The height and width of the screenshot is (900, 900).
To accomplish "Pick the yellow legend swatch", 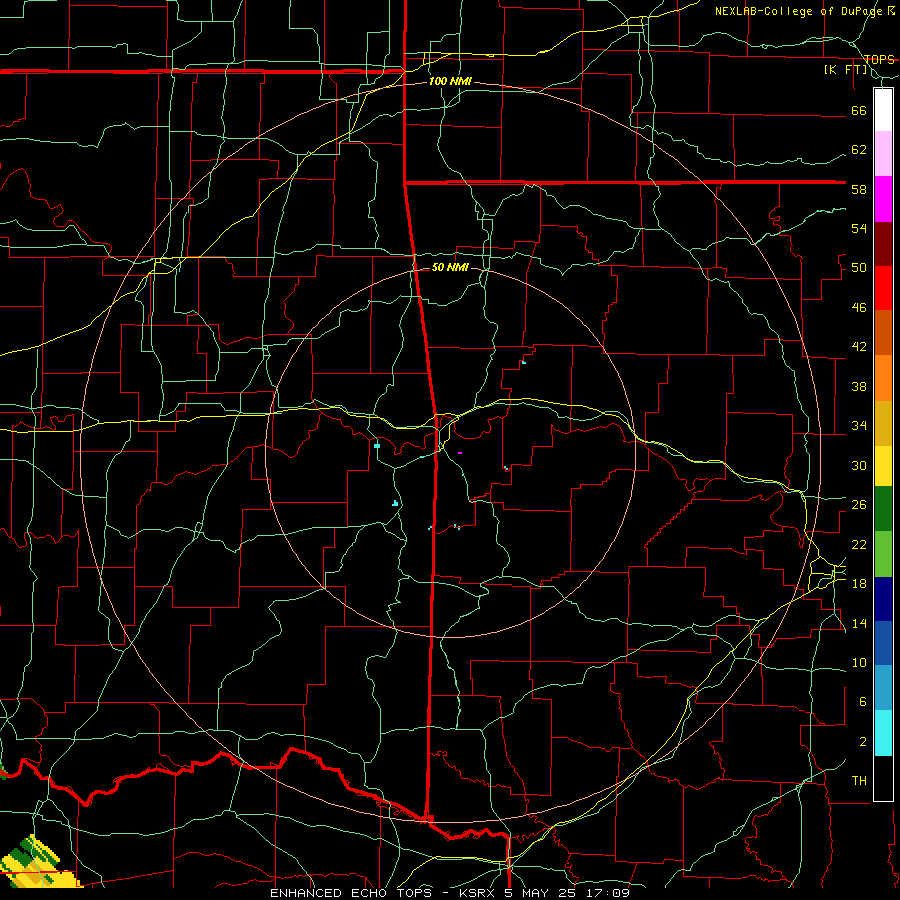I will pos(883,465).
